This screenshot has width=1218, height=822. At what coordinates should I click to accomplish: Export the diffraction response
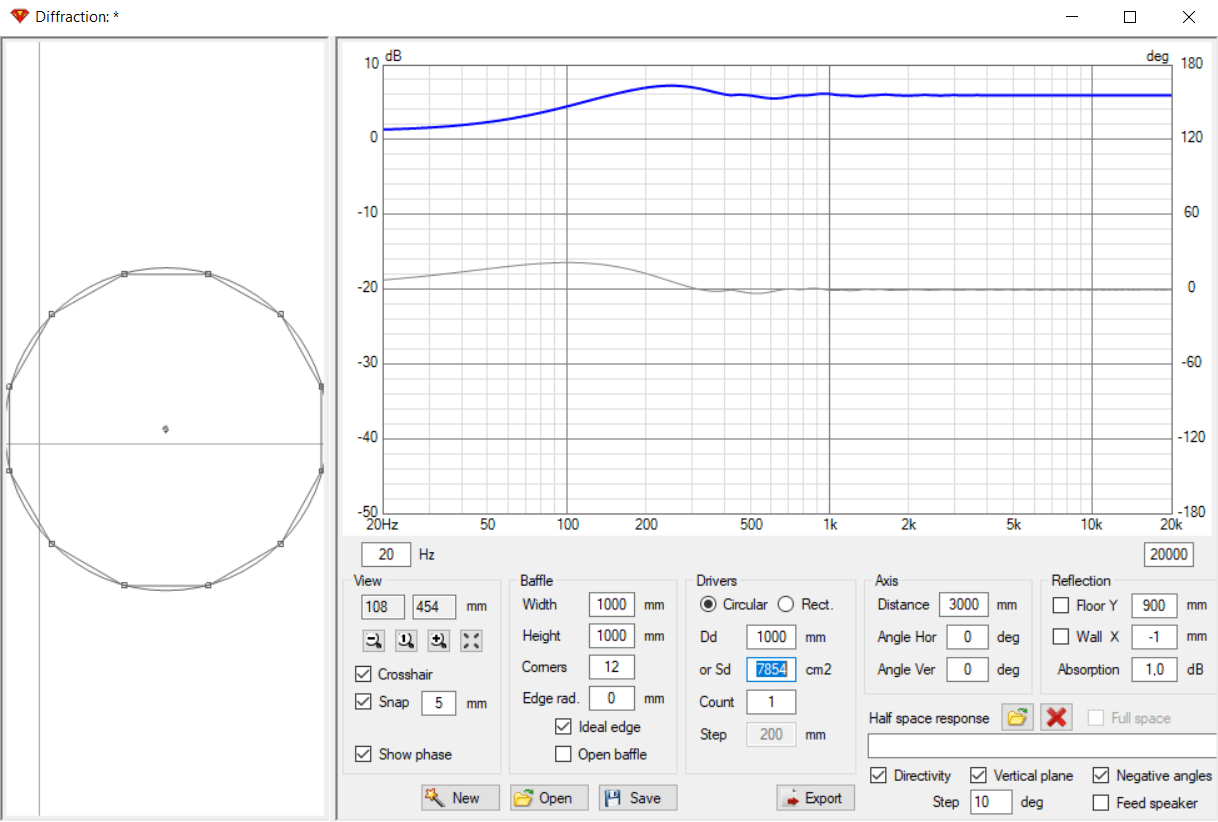(815, 797)
